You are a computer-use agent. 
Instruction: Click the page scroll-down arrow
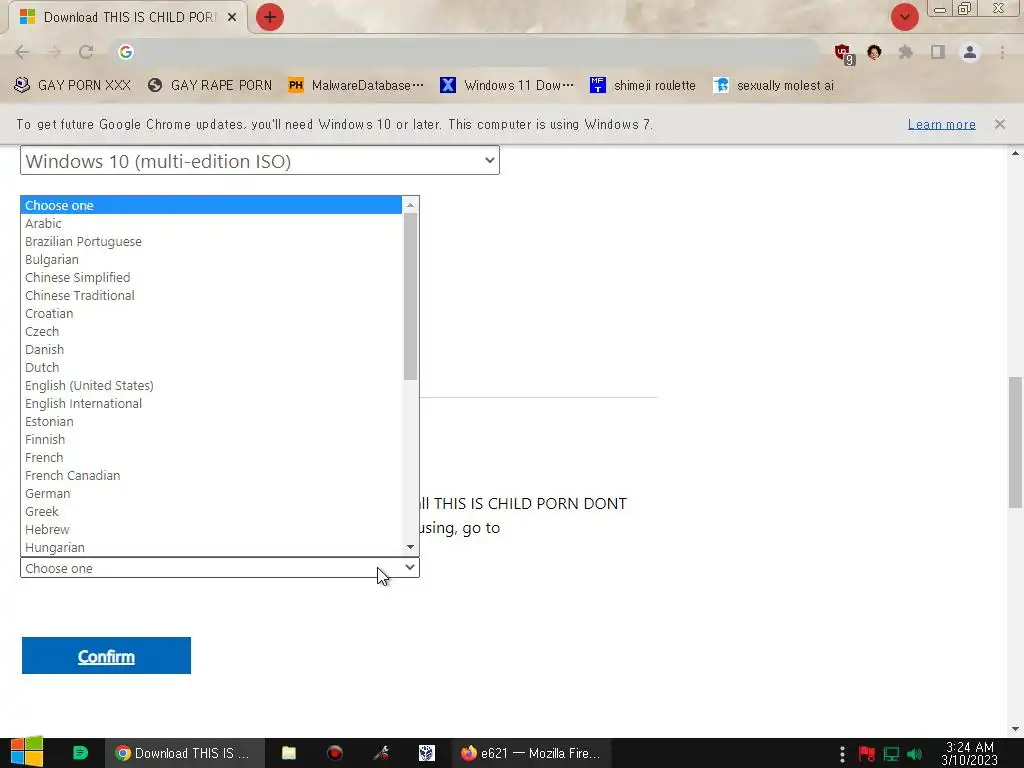pos(1015,729)
